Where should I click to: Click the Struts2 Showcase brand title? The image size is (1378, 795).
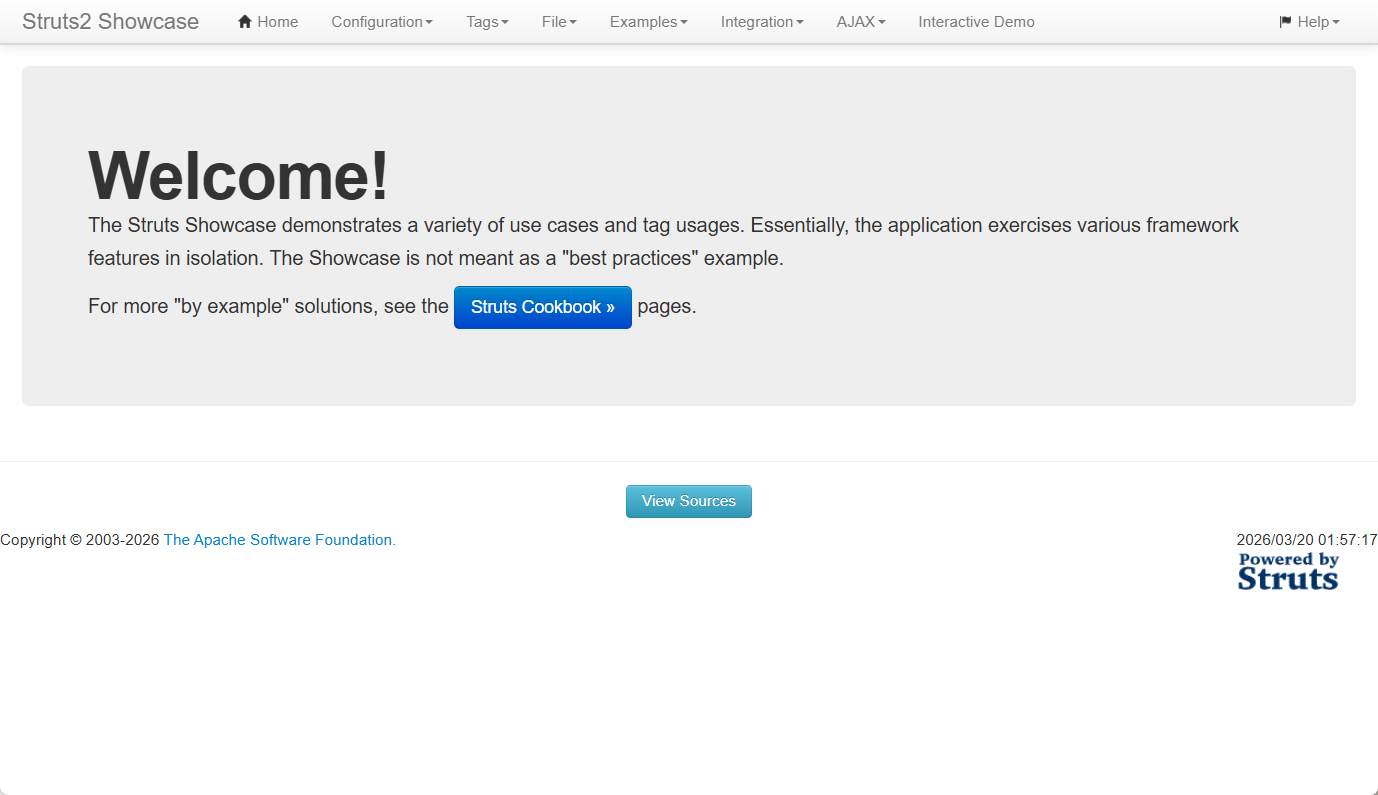(110, 22)
